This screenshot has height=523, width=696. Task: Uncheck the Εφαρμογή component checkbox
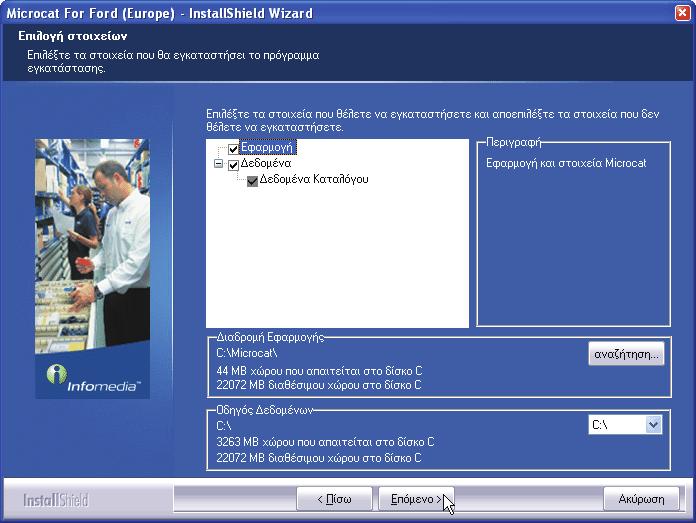click(x=233, y=149)
